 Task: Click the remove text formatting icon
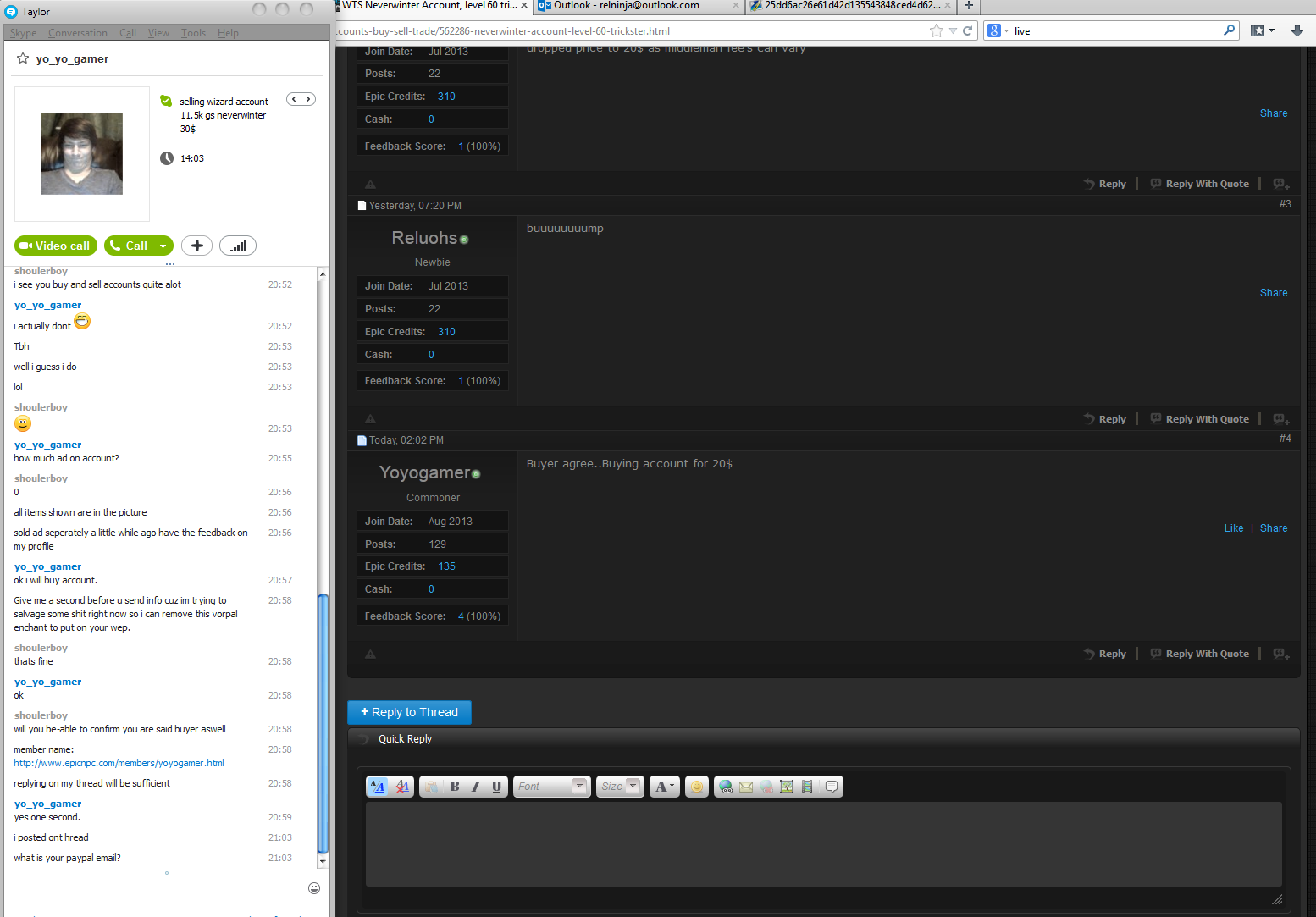[x=402, y=787]
